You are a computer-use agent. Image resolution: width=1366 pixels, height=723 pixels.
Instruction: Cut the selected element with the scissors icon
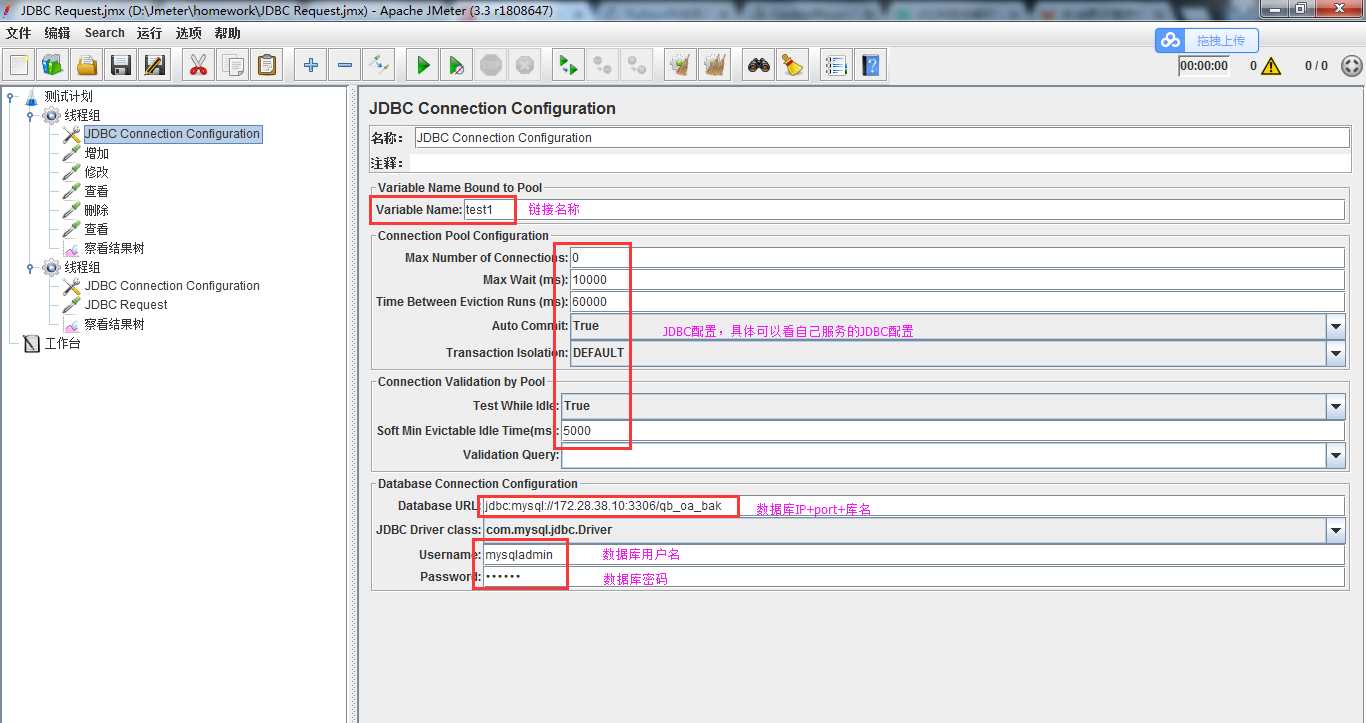click(x=198, y=65)
